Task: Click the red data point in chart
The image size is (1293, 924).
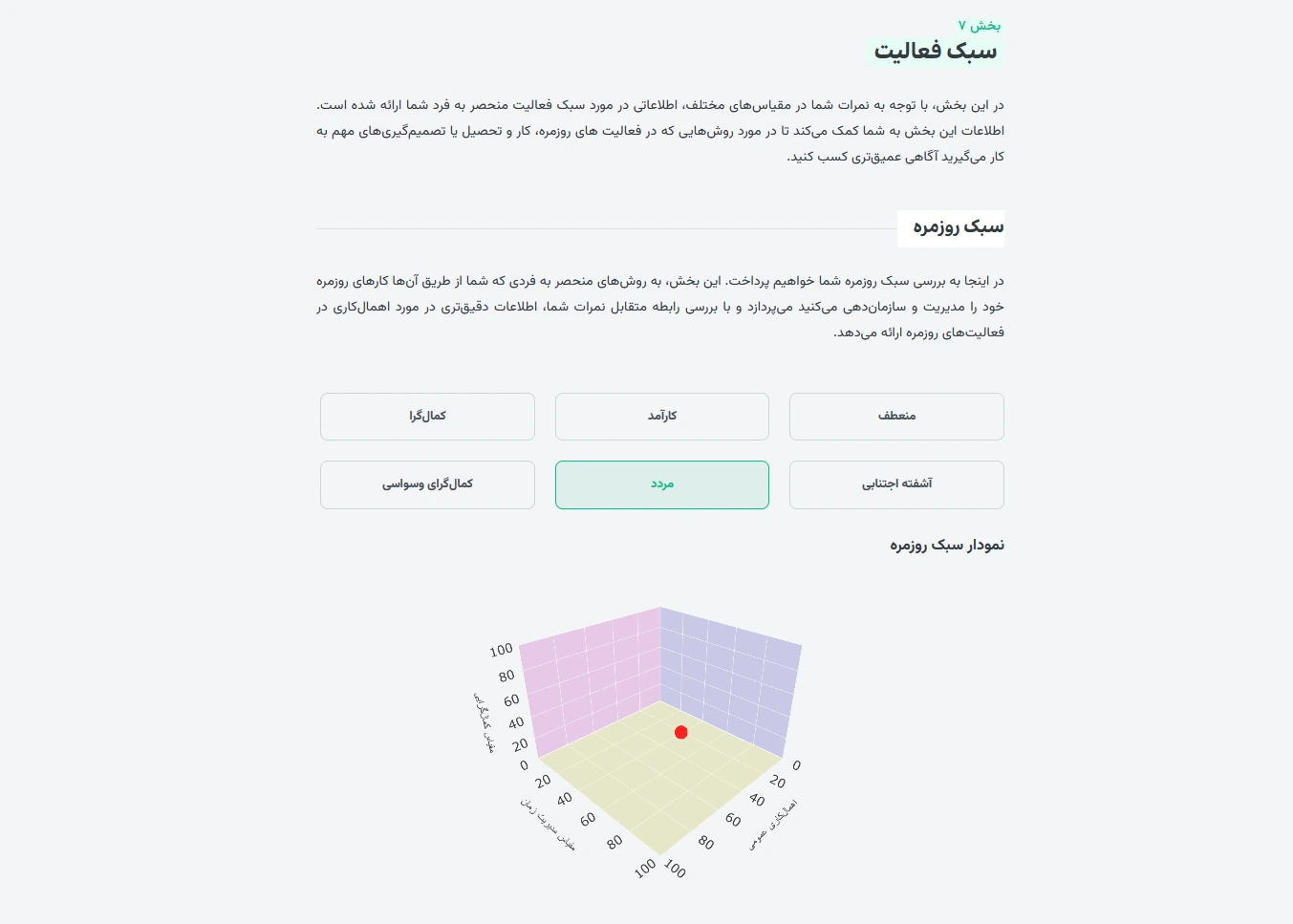Action: (x=680, y=732)
